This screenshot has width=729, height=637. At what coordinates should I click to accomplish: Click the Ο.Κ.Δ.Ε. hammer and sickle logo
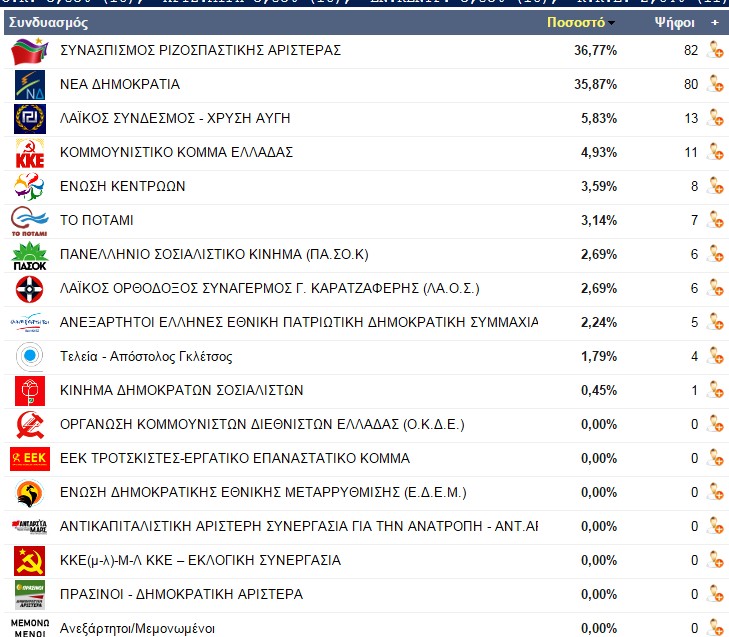click(30, 425)
